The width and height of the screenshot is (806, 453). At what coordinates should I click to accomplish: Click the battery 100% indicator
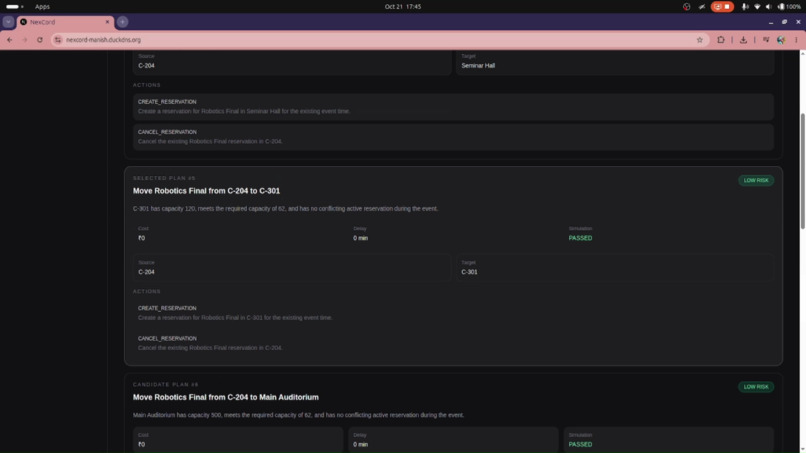(x=789, y=7)
